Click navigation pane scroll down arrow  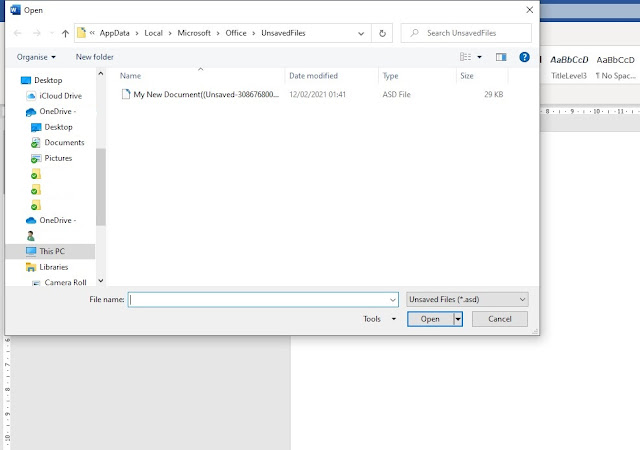click(101, 281)
